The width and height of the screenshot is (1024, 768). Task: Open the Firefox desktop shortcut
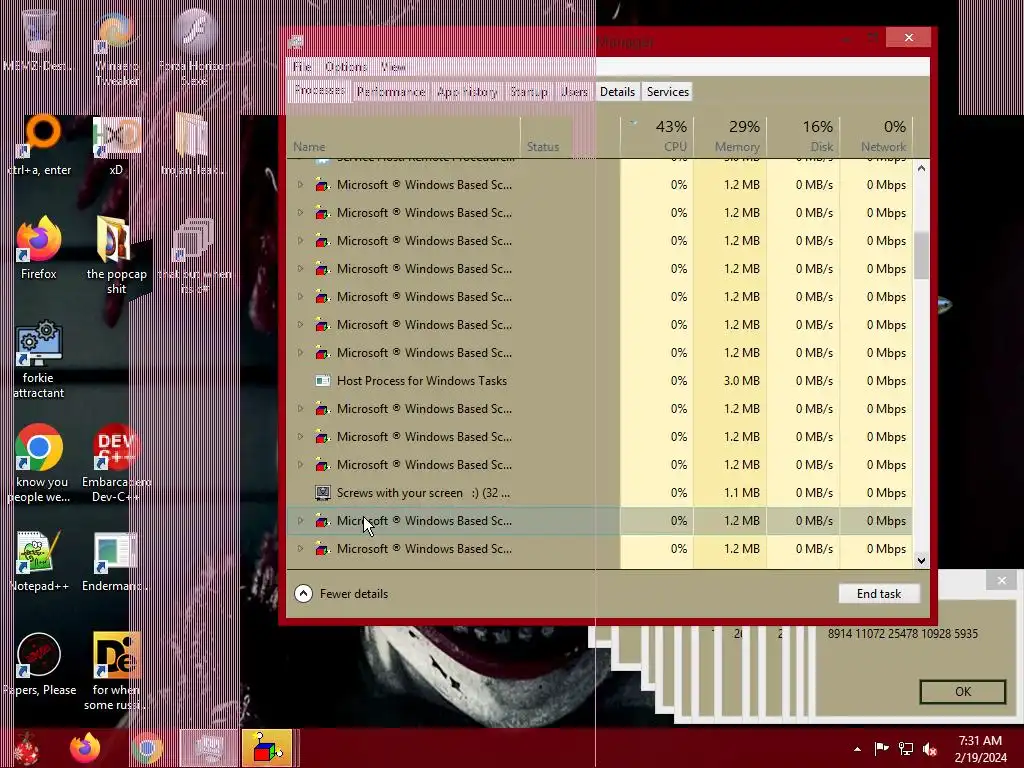[x=39, y=249]
